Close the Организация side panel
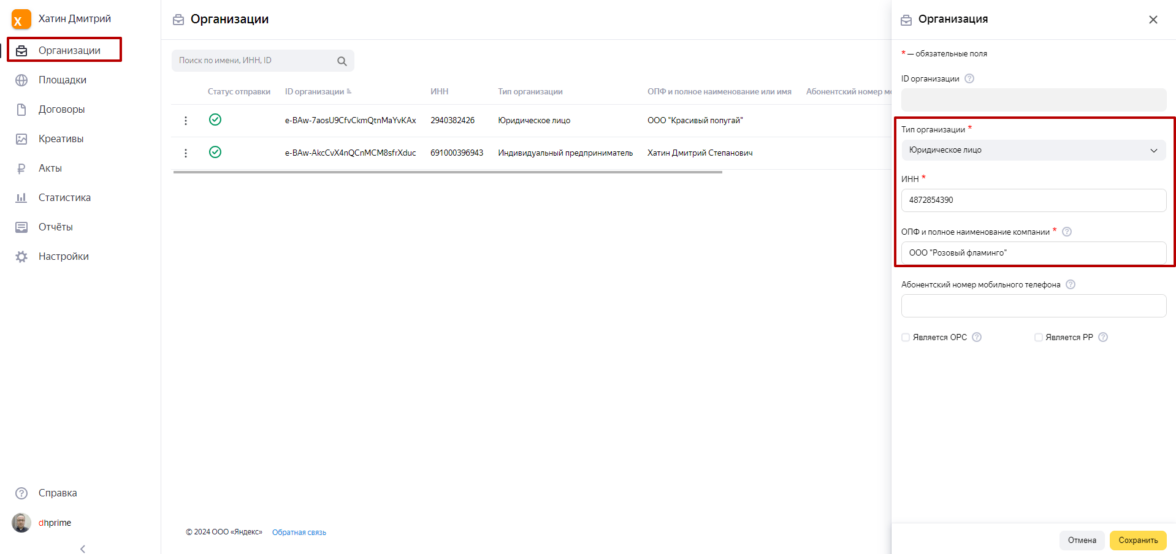The image size is (1176, 554). [1153, 20]
